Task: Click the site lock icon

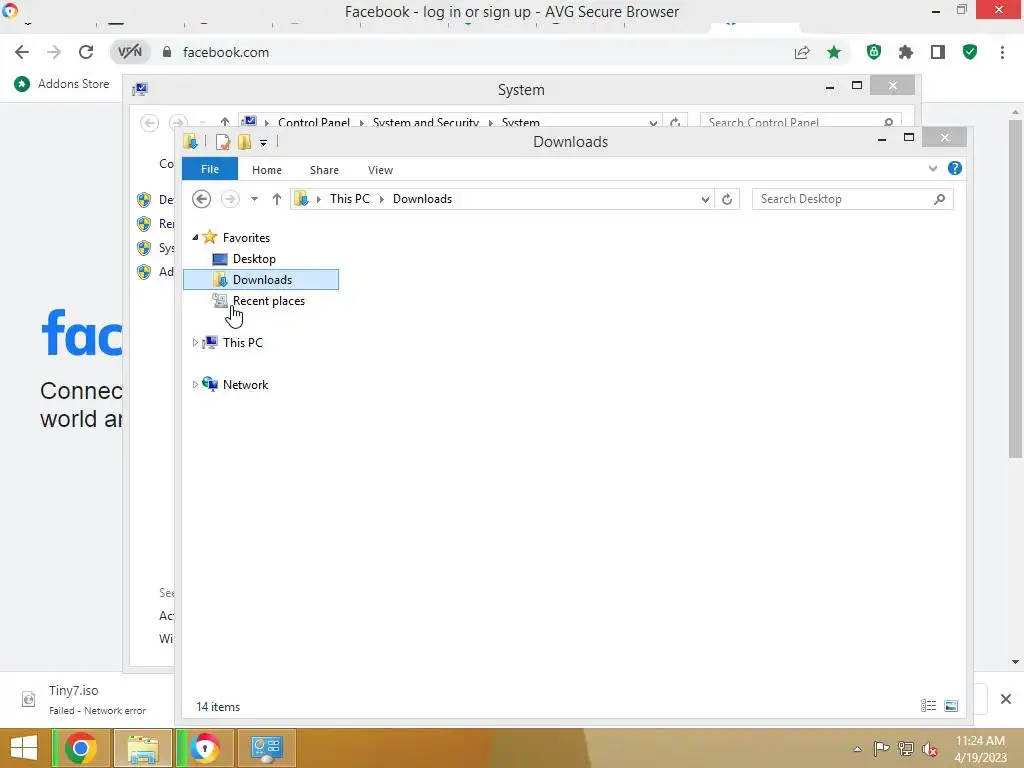Action: pyautogui.click(x=167, y=52)
